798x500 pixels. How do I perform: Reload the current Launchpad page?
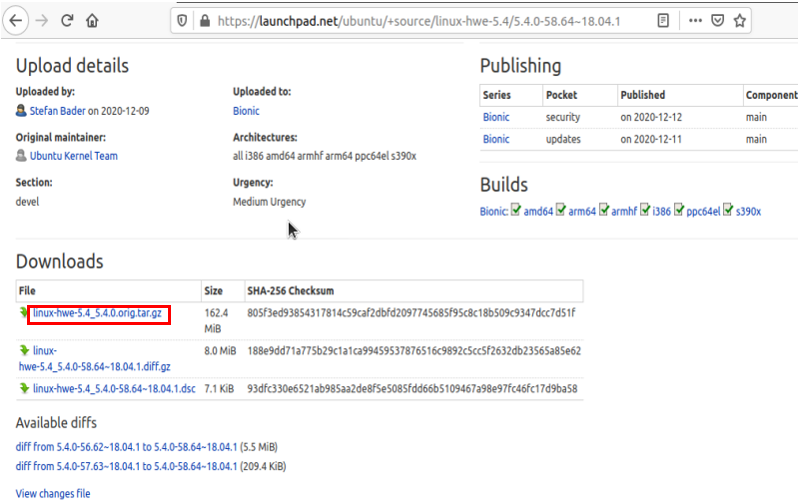click(67, 21)
